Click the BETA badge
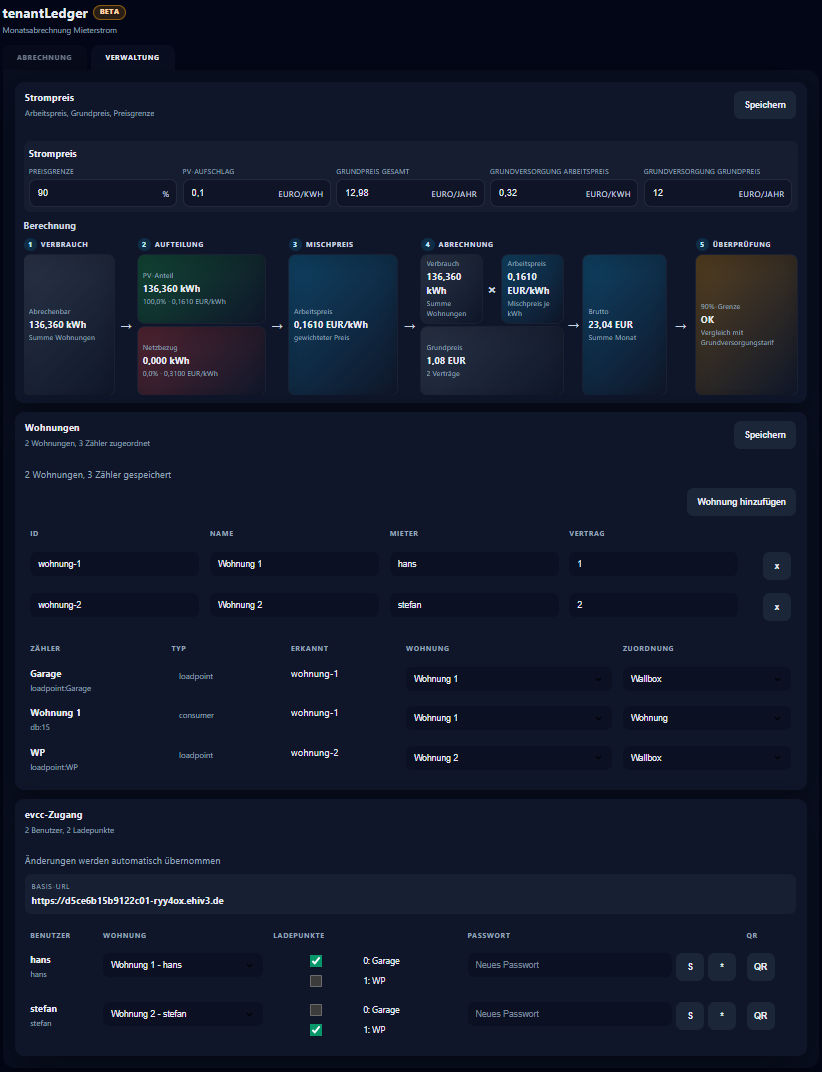The width and height of the screenshot is (822, 1072). (x=109, y=12)
